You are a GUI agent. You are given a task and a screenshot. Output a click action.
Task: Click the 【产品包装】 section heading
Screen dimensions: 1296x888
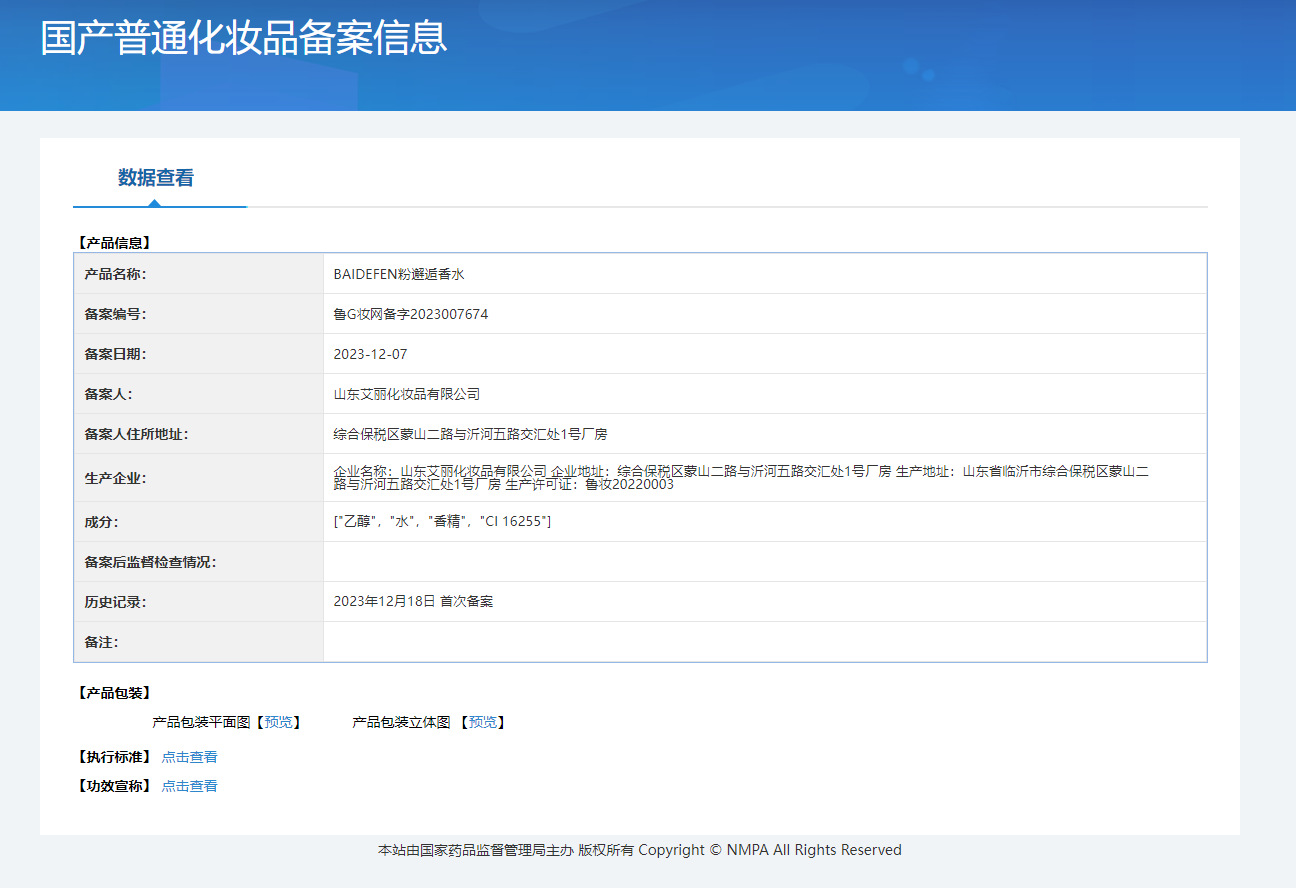(x=113, y=693)
